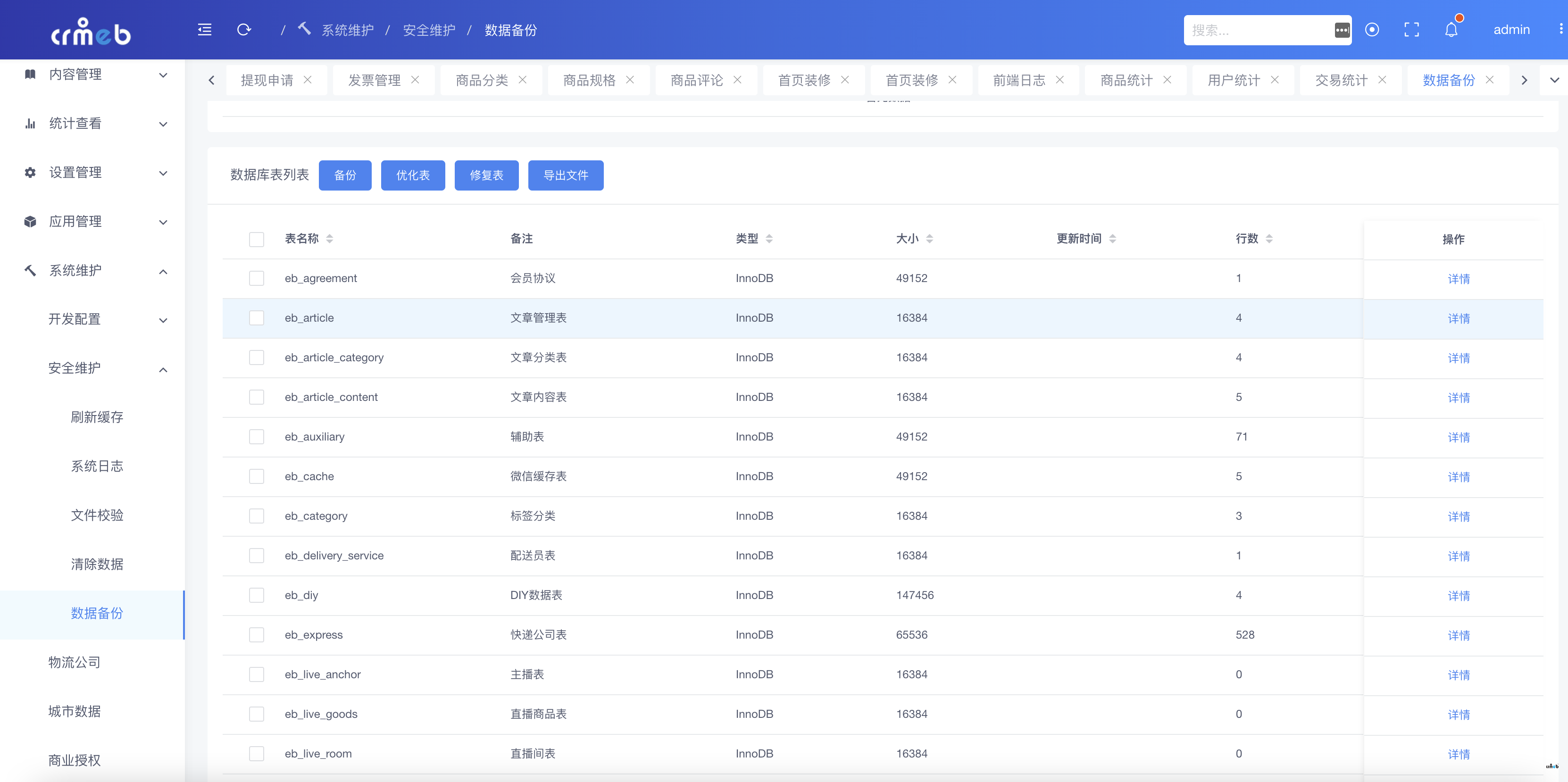Screen dimensions: 1568x782
Task: Open the theme settings target icon
Action: 1371,30
